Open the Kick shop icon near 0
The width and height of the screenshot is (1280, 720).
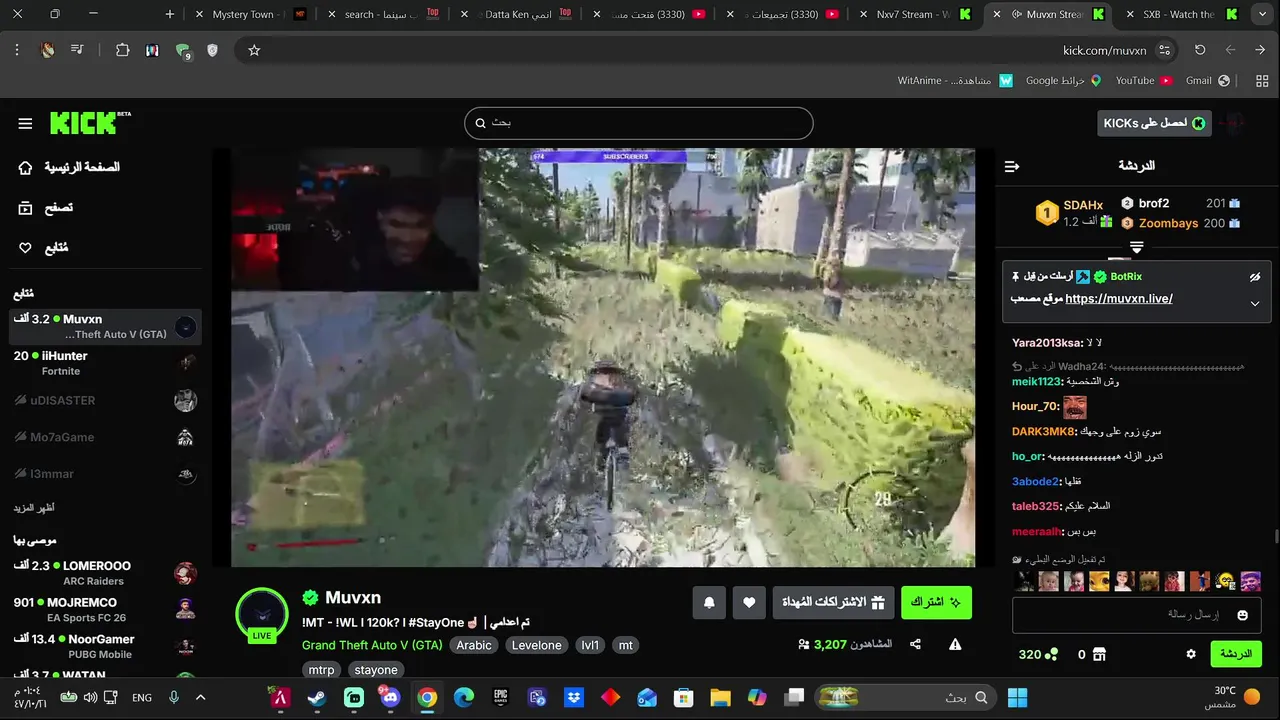click(x=1099, y=655)
